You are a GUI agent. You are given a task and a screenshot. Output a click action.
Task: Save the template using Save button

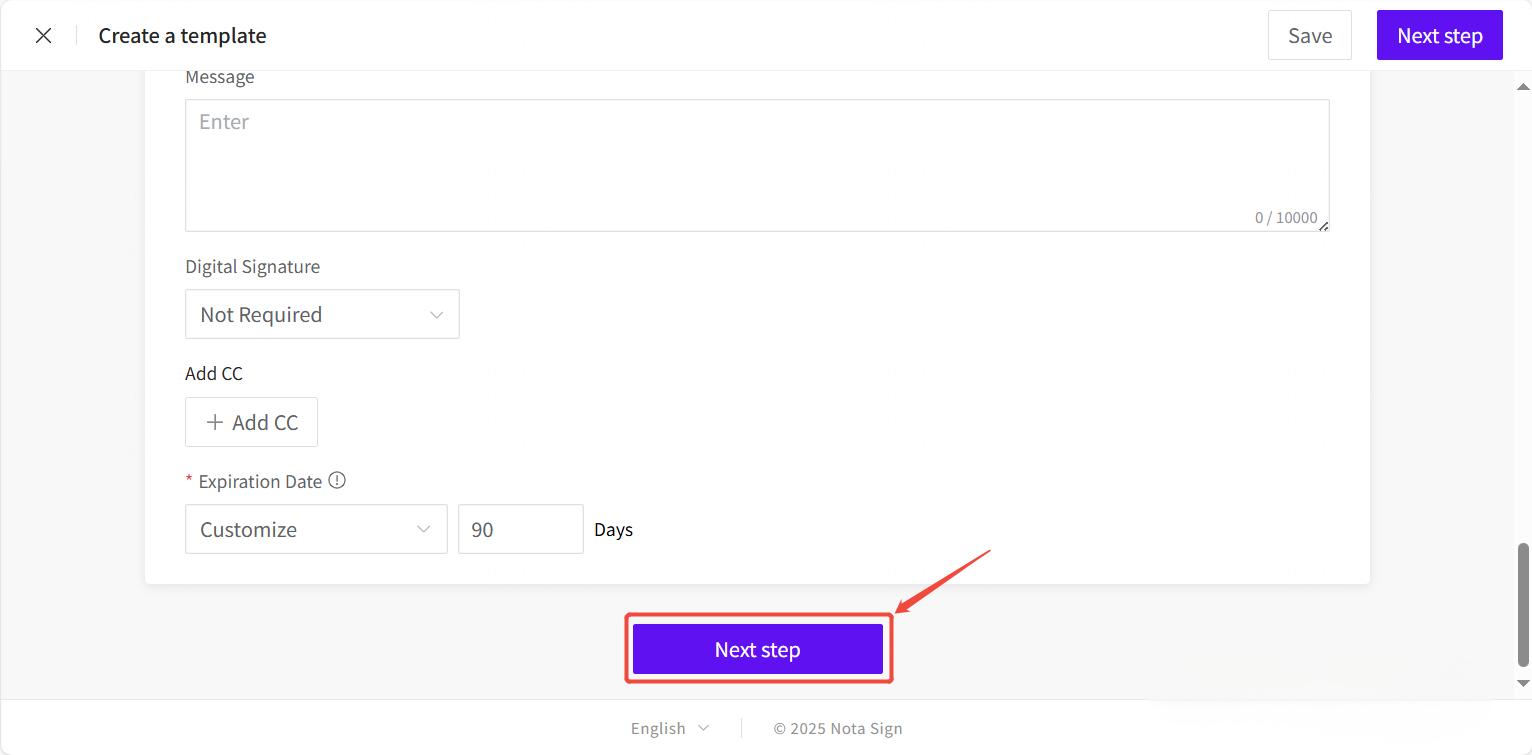[1309, 36]
